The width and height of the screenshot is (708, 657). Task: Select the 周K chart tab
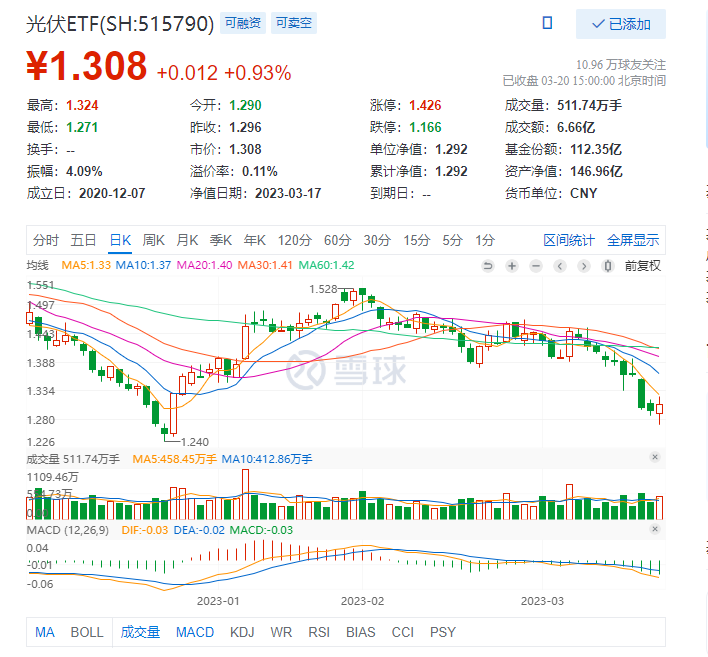point(154,240)
